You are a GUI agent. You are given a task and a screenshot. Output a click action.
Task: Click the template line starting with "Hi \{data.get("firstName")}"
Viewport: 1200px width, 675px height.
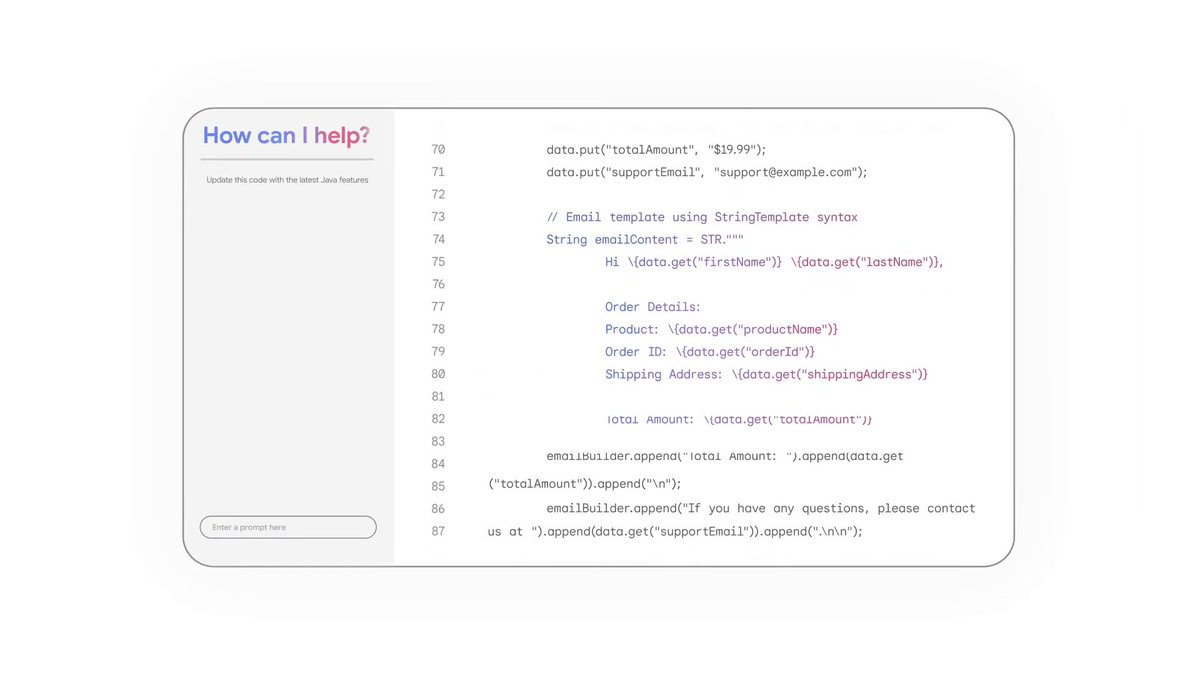coord(775,262)
